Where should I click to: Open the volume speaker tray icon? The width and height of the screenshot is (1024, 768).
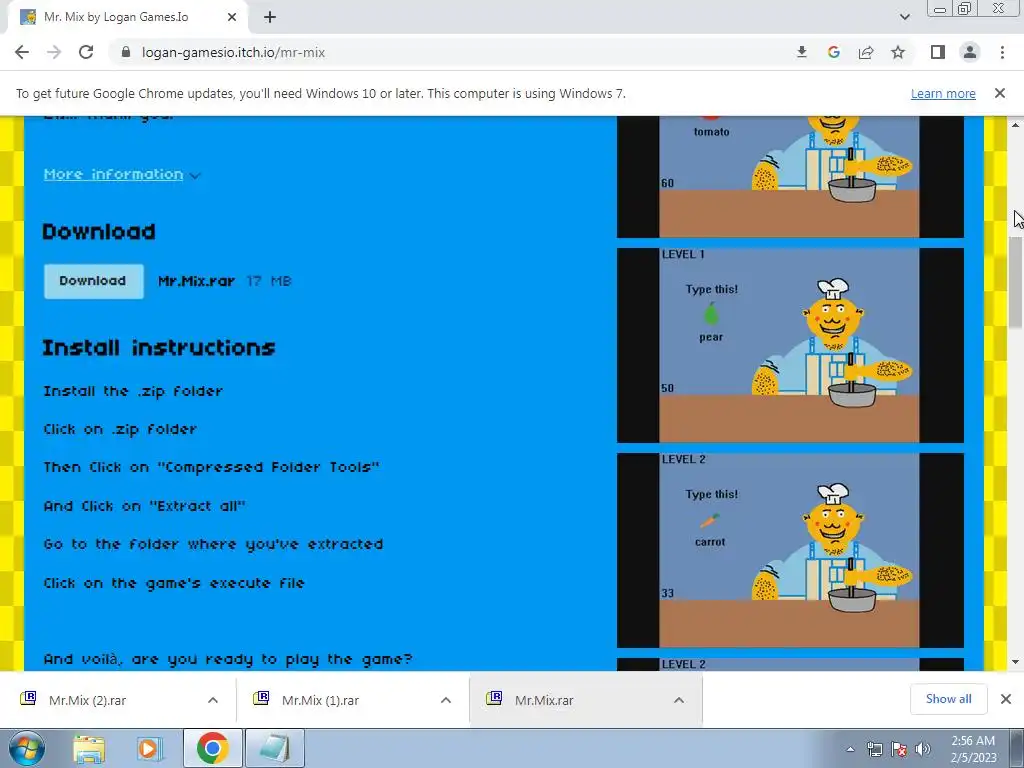pyautogui.click(x=923, y=749)
